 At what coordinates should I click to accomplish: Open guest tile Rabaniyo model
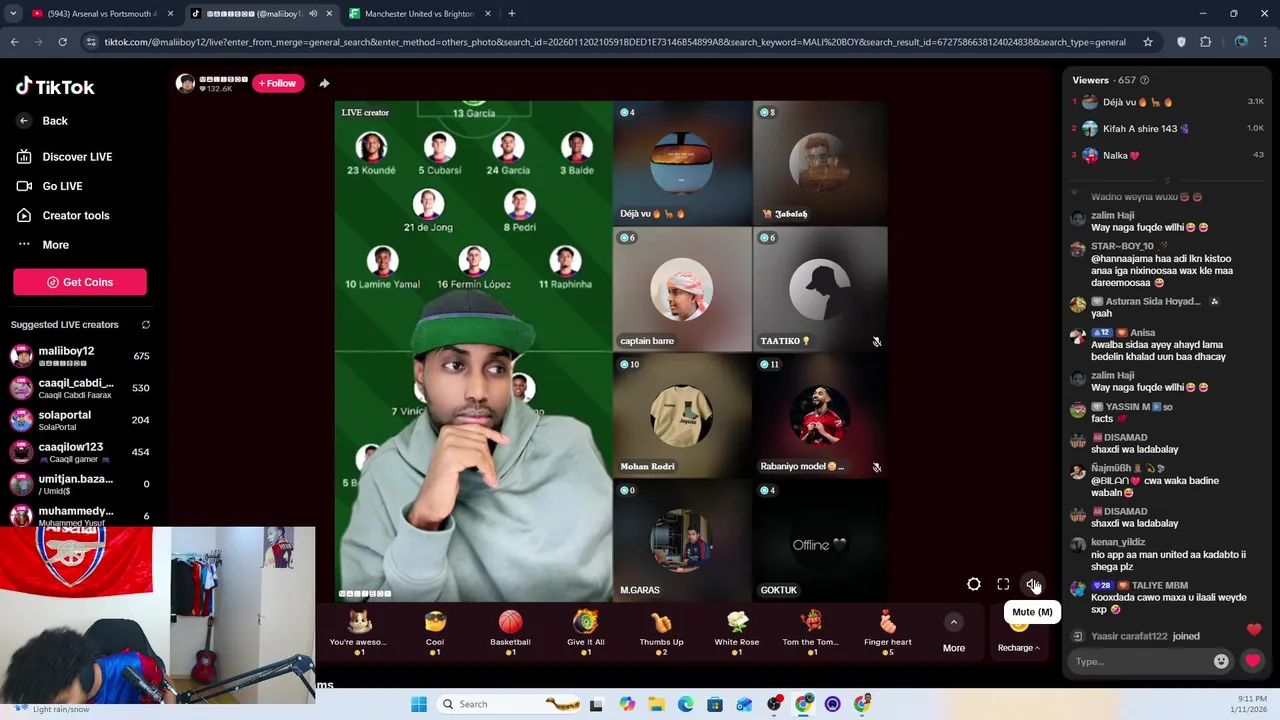820,415
